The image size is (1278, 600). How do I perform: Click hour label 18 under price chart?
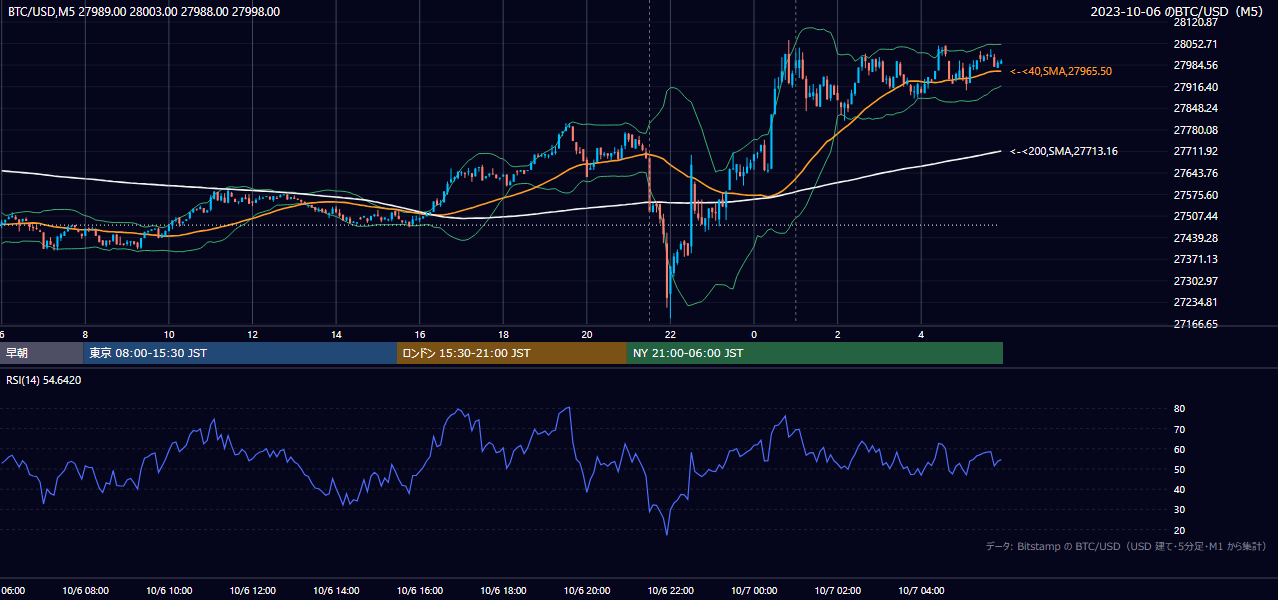point(503,334)
